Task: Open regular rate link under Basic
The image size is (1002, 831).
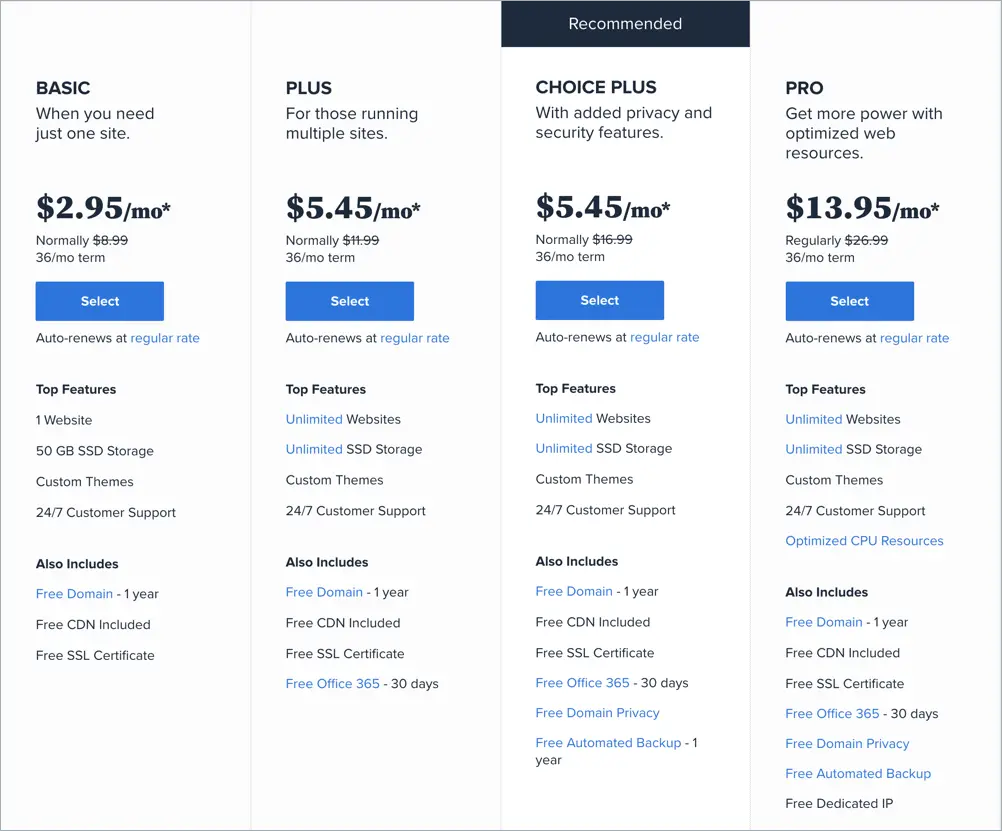Action: tap(165, 338)
